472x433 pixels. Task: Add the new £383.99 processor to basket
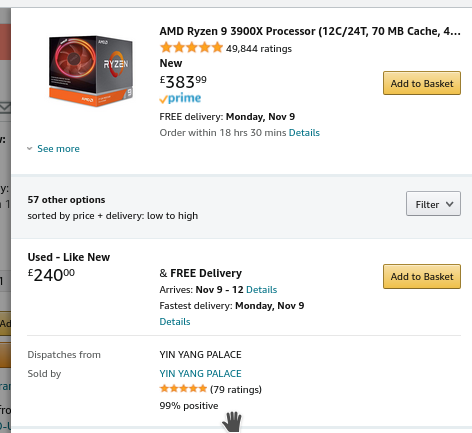(x=422, y=83)
